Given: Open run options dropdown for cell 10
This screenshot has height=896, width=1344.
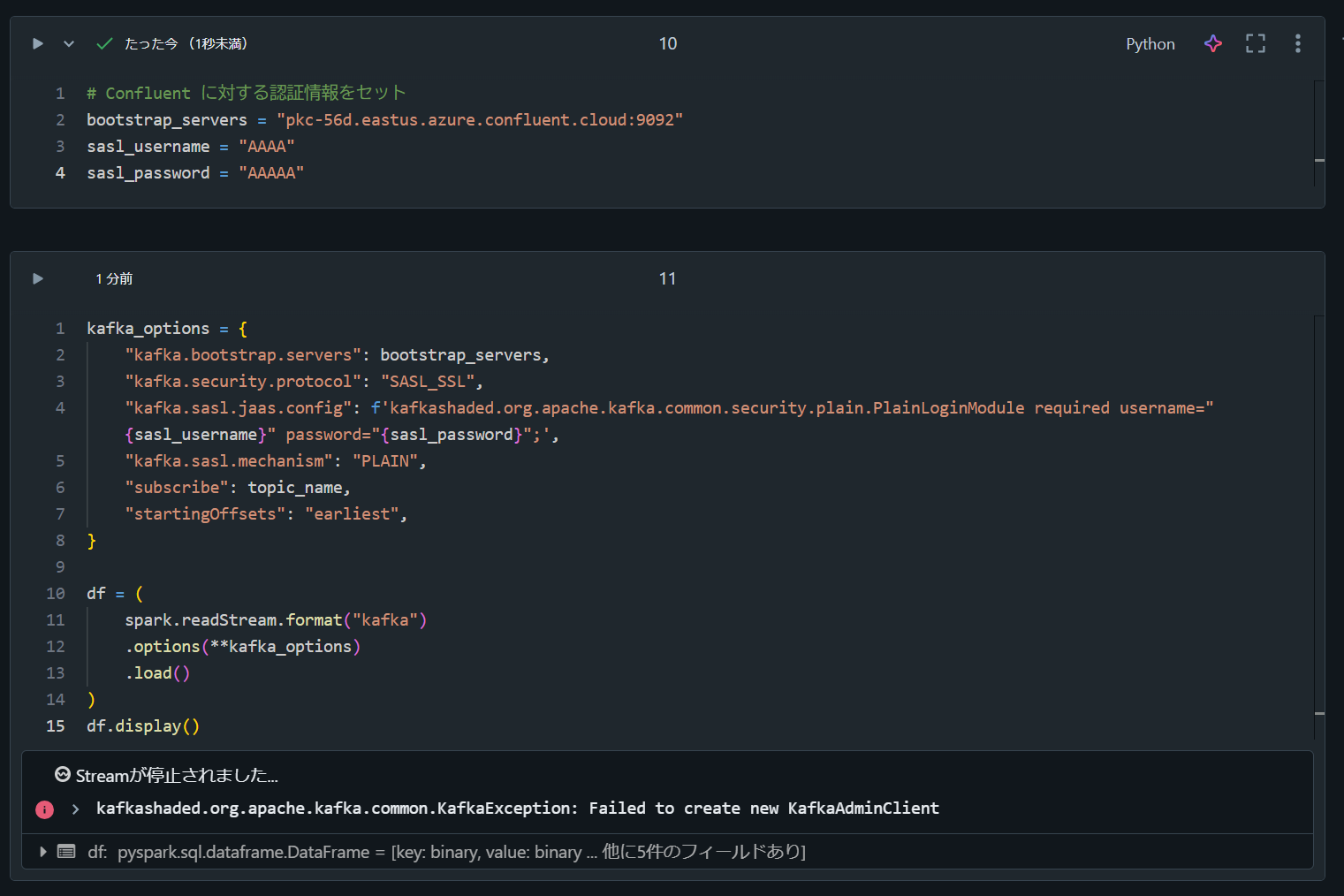Looking at the screenshot, I should (69, 43).
